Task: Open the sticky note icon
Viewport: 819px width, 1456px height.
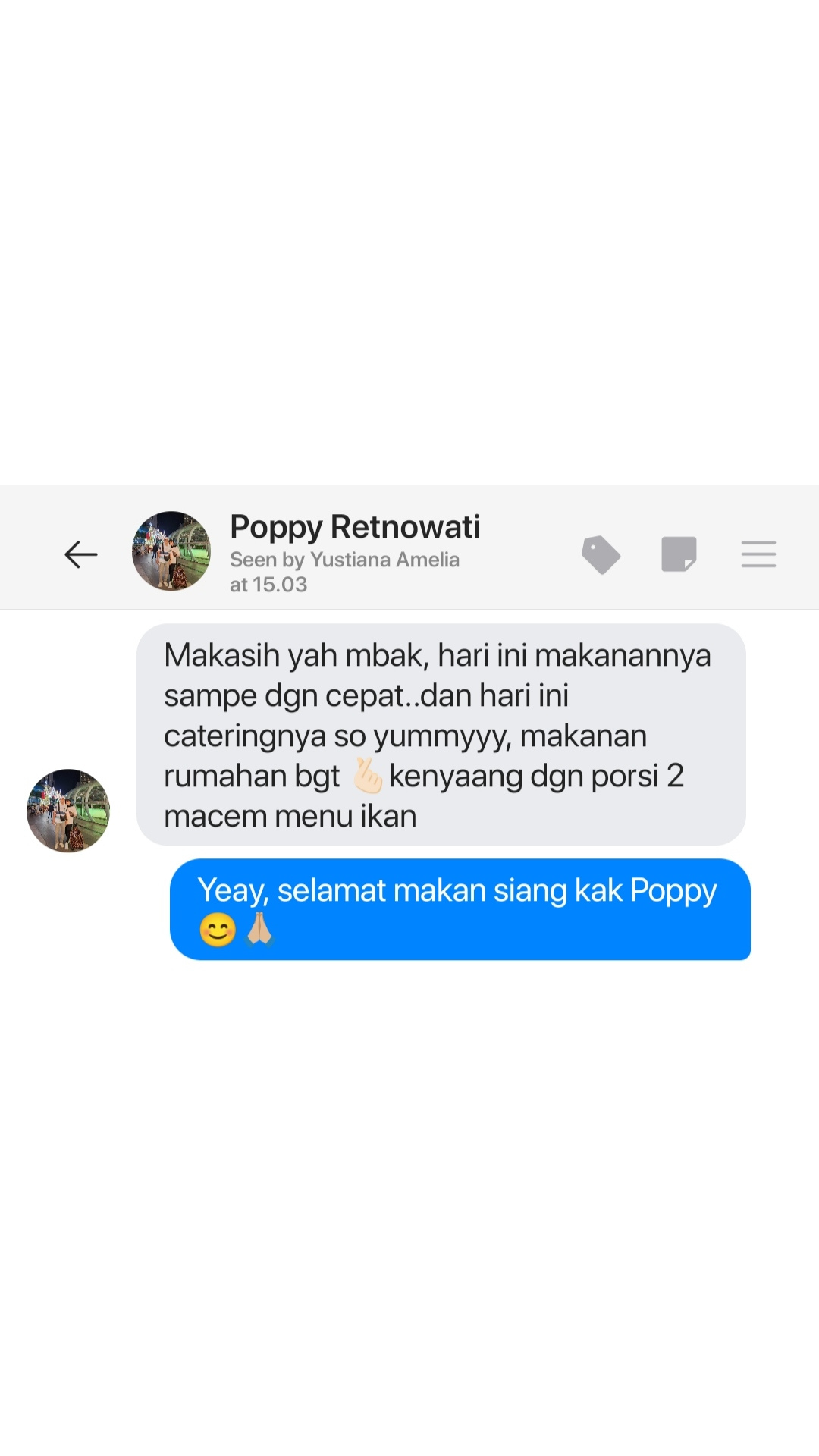Action: point(679,554)
